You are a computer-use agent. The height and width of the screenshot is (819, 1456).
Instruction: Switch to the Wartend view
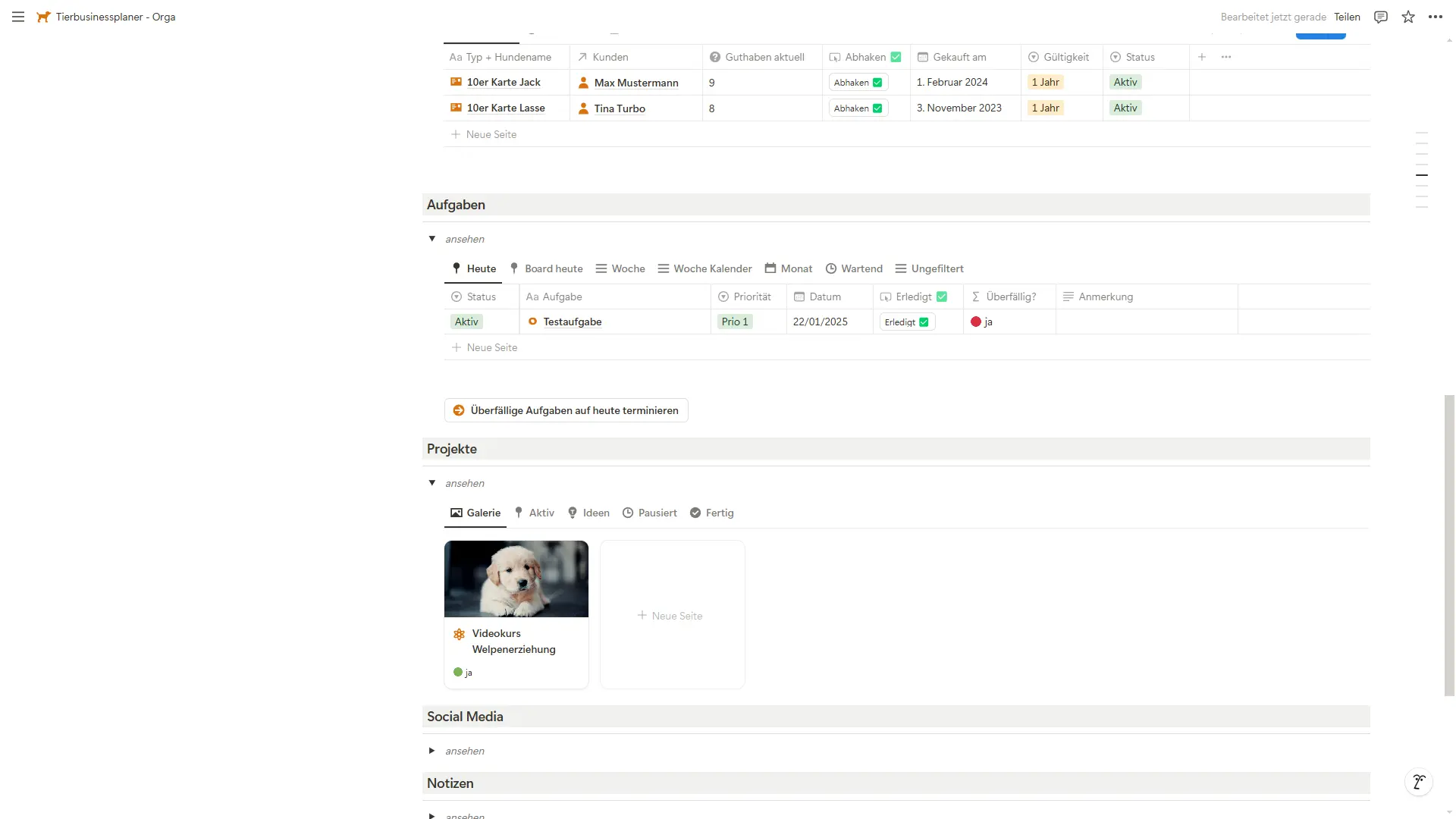(854, 268)
